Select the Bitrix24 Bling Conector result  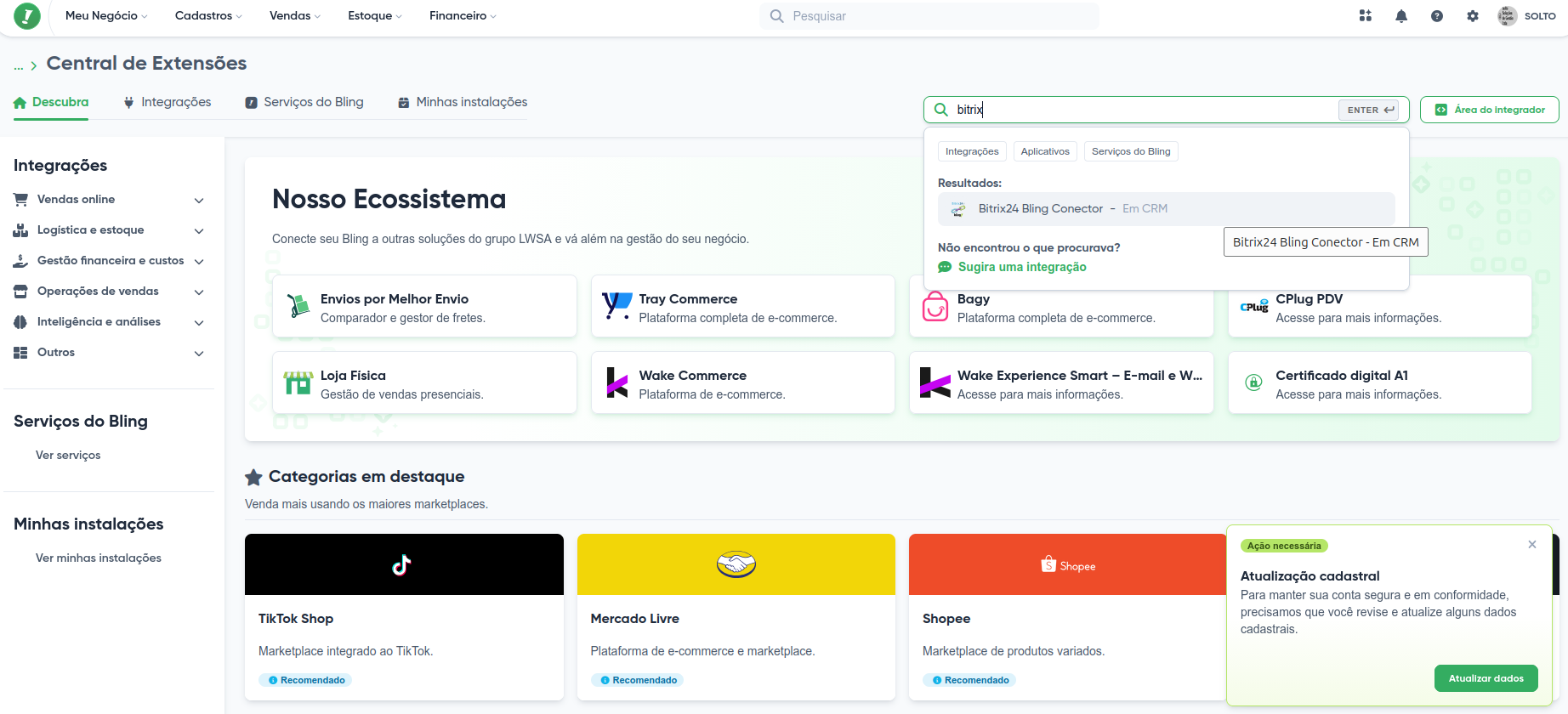click(x=1166, y=208)
